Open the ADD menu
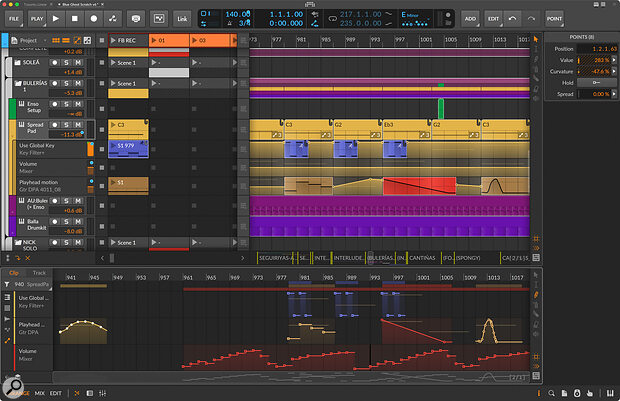The height and width of the screenshot is (401, 620). 470,19
